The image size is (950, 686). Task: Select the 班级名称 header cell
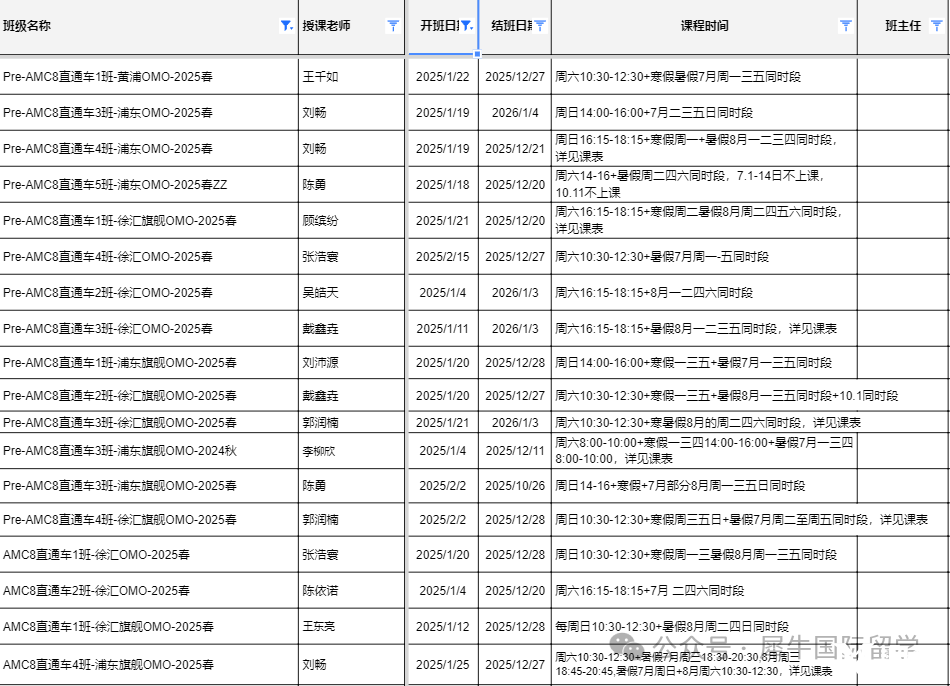[x=148, y=26]
